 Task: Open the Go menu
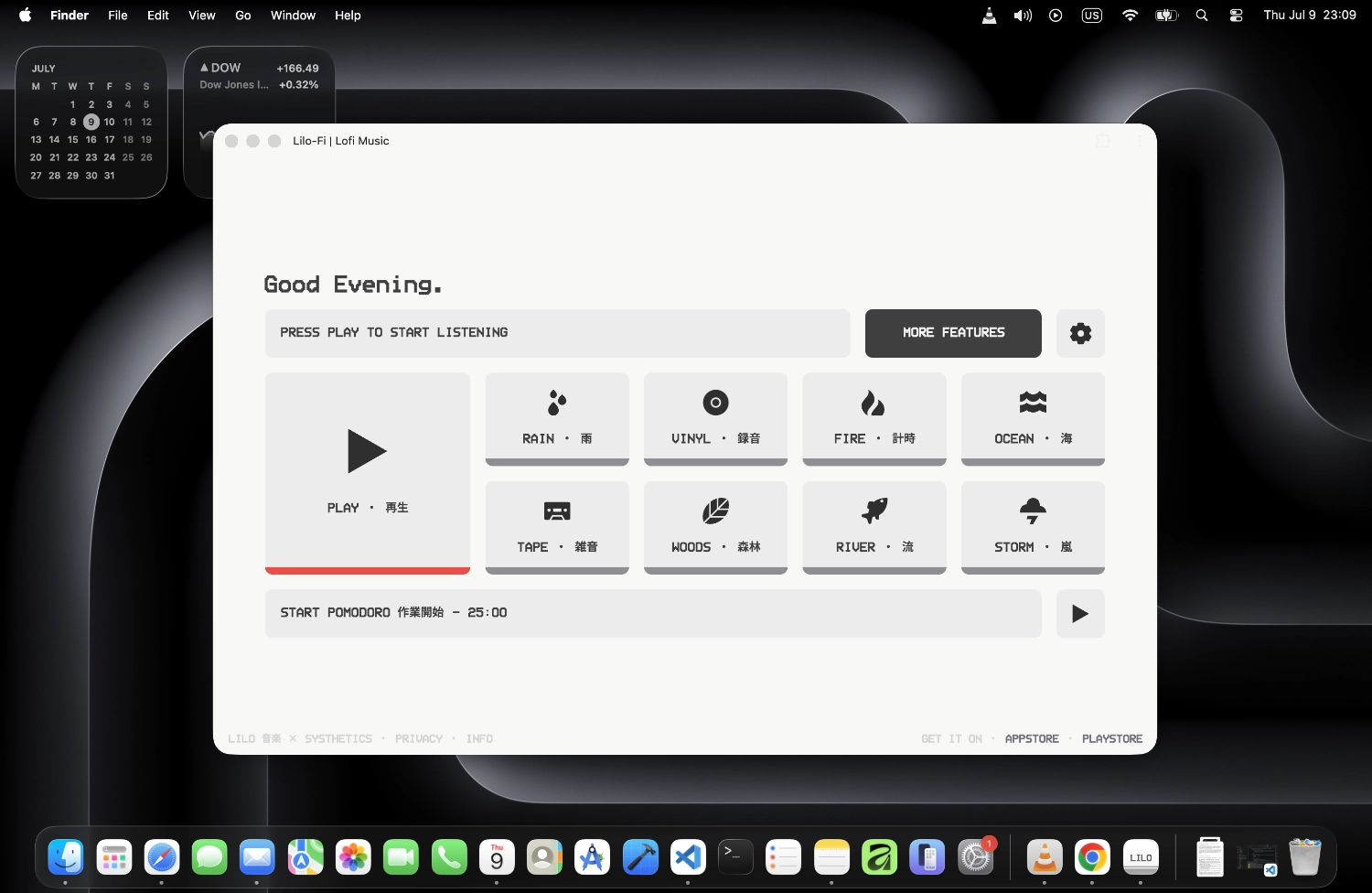point(243,15)
